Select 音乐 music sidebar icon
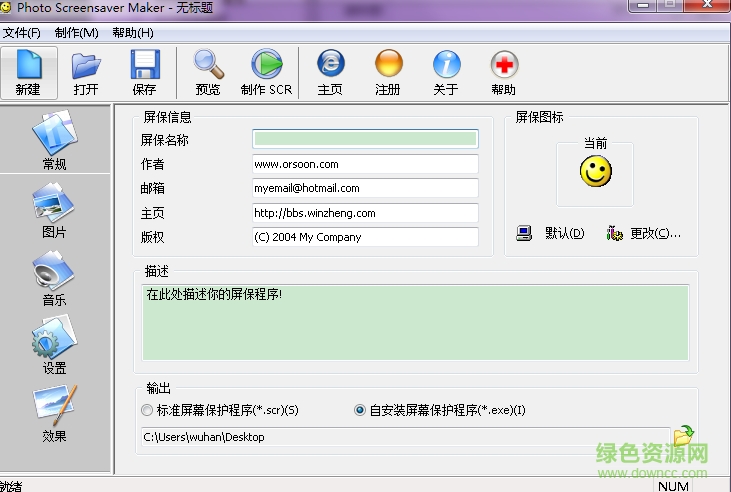Viewport: 731px width, 492px height. (55, 278)
